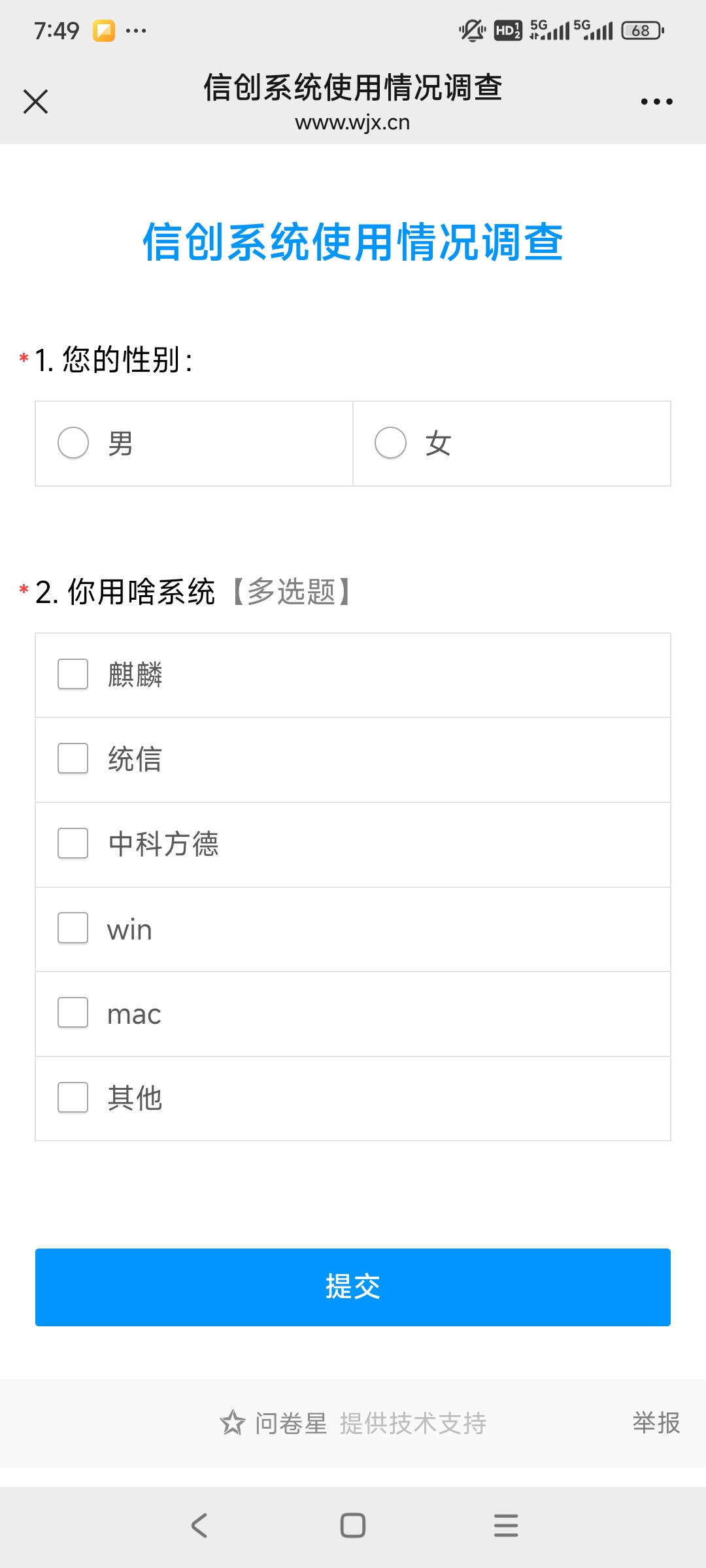Tap the 提交 submit button
The image size is (706, 1568).
352,1286
